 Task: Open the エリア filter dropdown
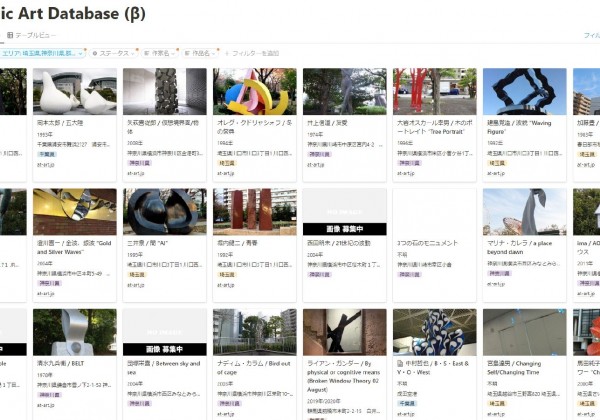coord(42,54)
